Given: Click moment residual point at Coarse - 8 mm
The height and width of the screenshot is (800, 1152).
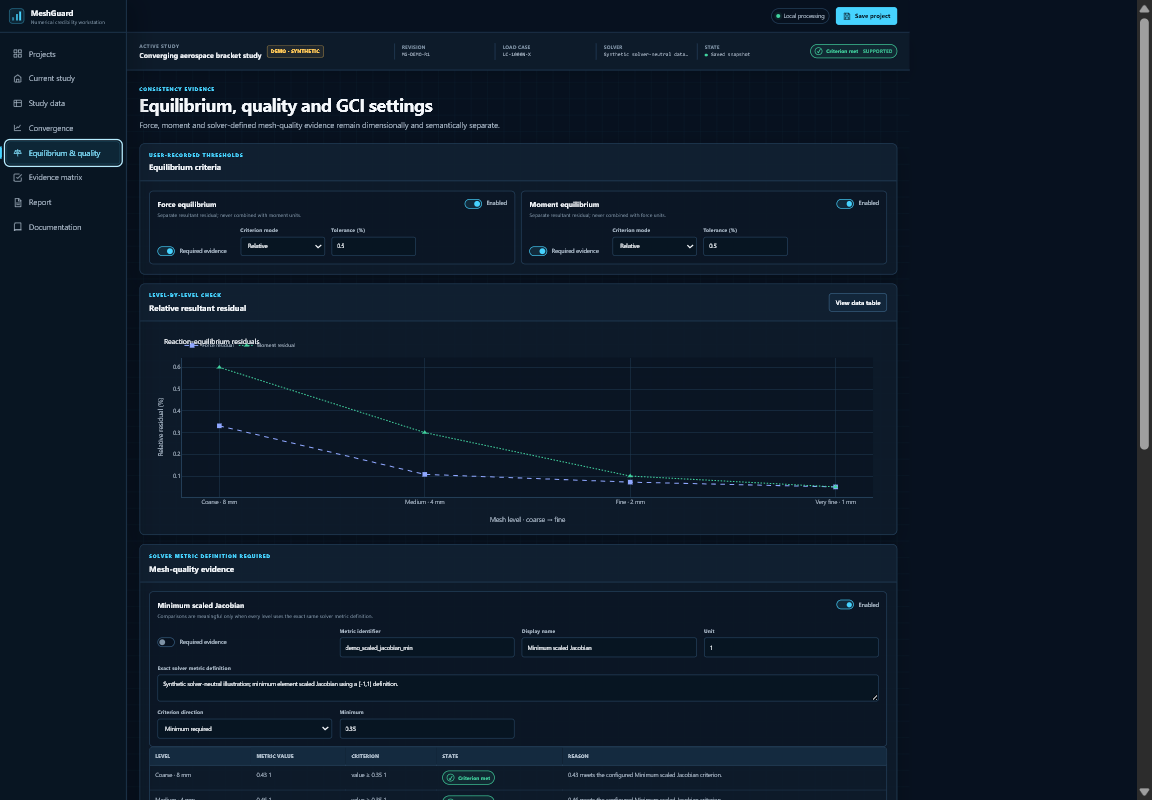Looking at the screenshot, I should coord(219,367).
